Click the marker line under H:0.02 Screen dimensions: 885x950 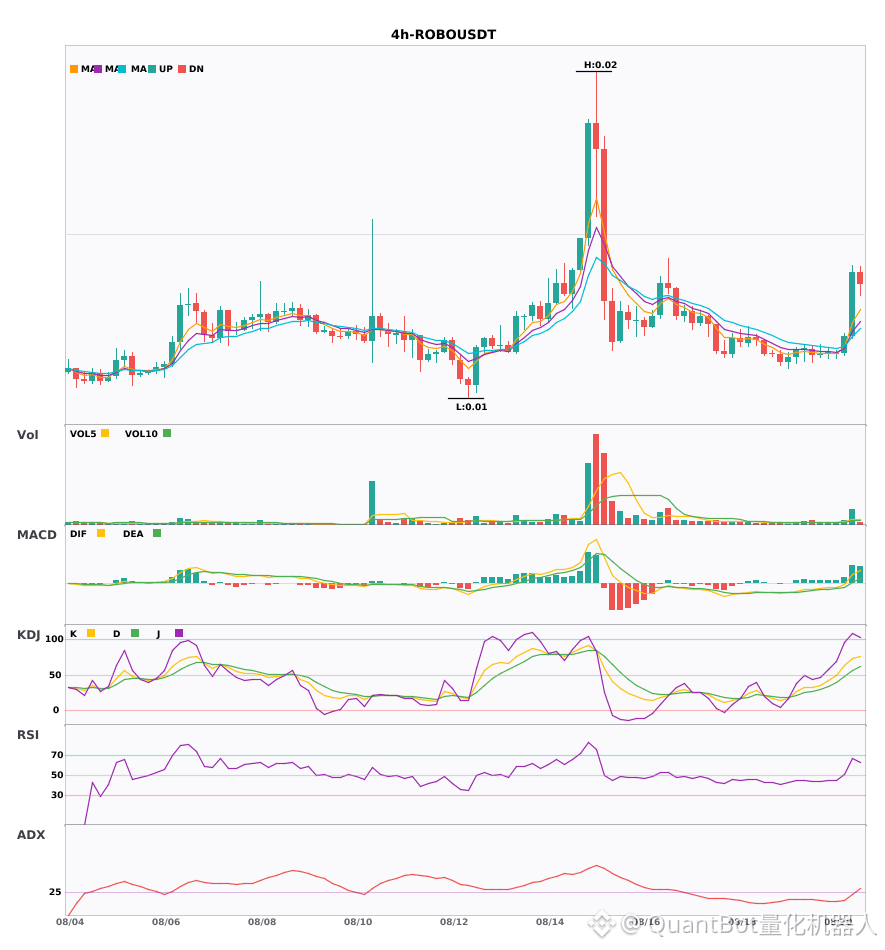[594, 71]
